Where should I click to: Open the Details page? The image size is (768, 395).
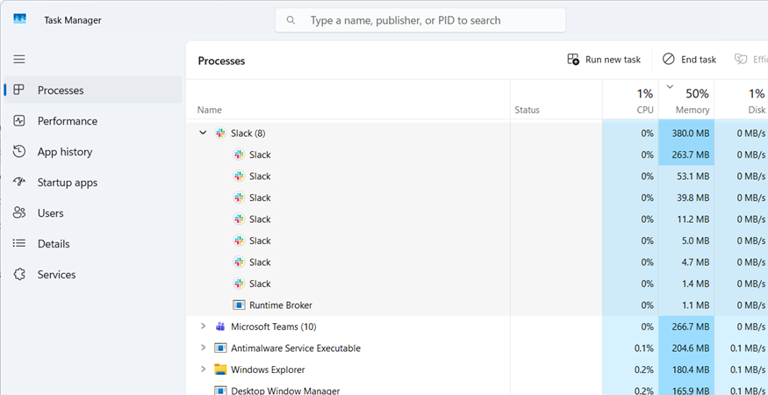click(93, 244)
